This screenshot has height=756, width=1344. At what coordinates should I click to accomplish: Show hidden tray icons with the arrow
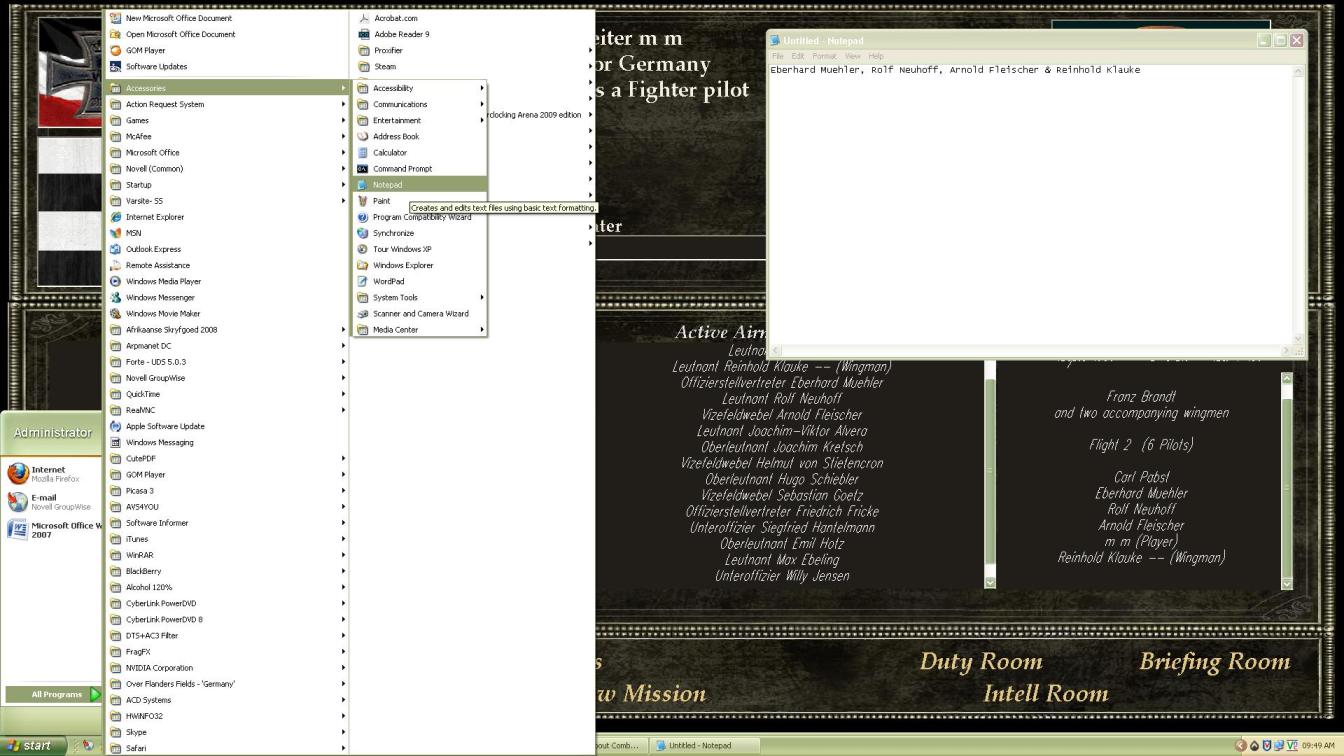1241,745
